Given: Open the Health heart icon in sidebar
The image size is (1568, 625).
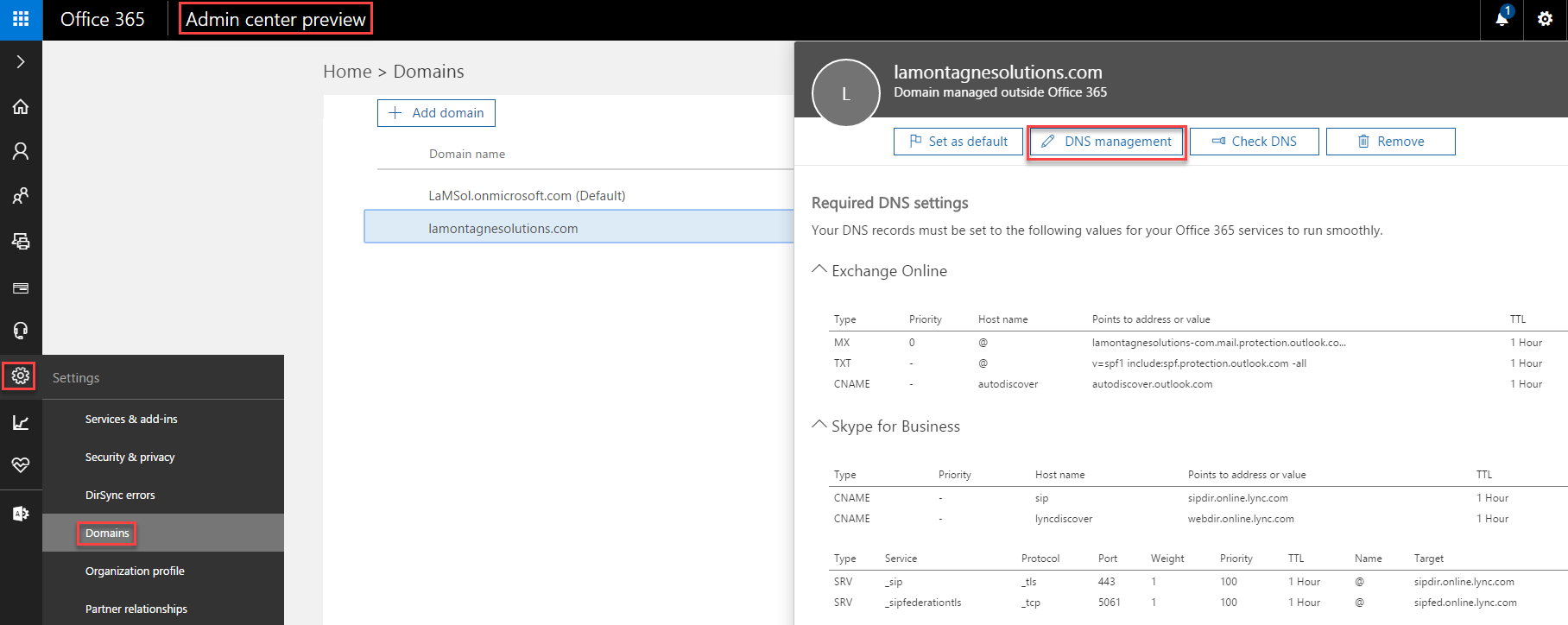Looking at the screenshot, I should [21, 465].
